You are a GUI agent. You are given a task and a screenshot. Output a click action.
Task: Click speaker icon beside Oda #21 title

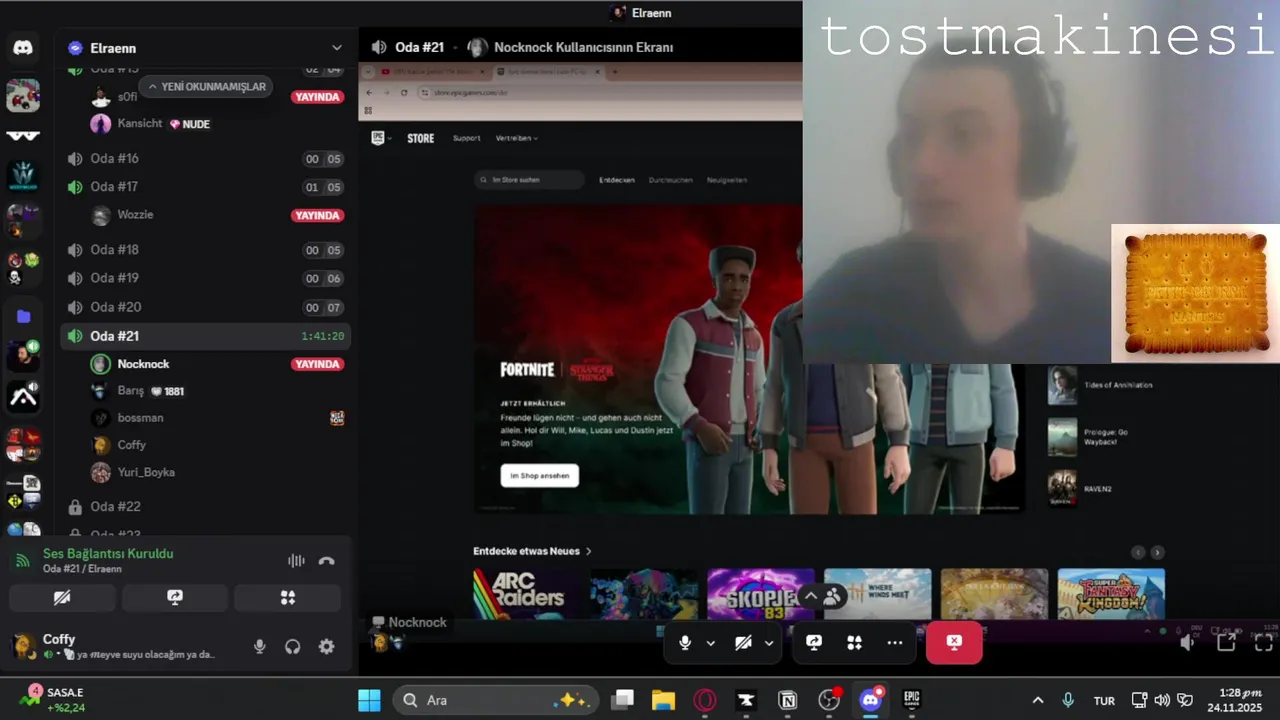pos(379,47)
